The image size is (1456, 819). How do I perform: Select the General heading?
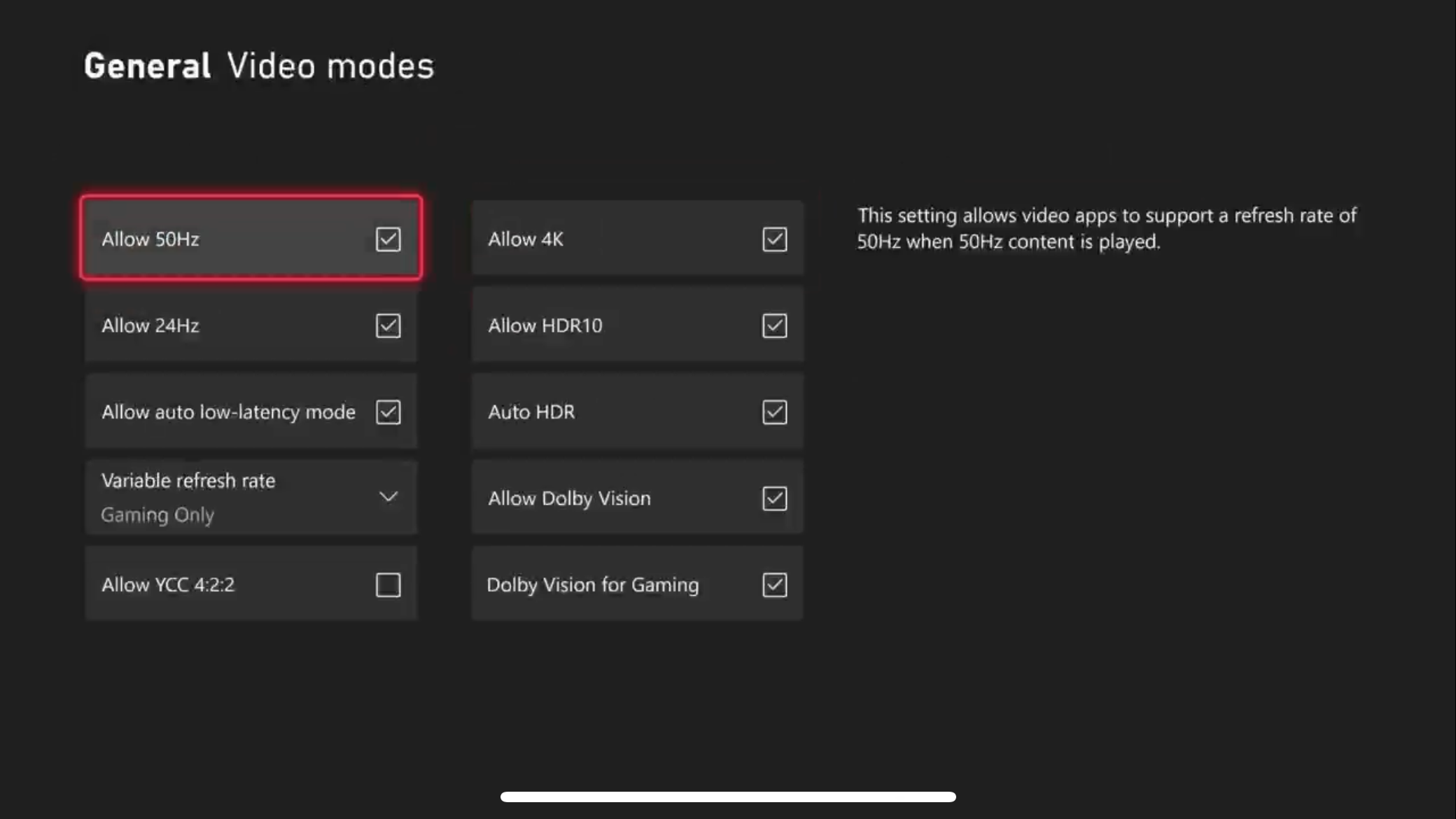pyautogui.click(x=147, y=66)
